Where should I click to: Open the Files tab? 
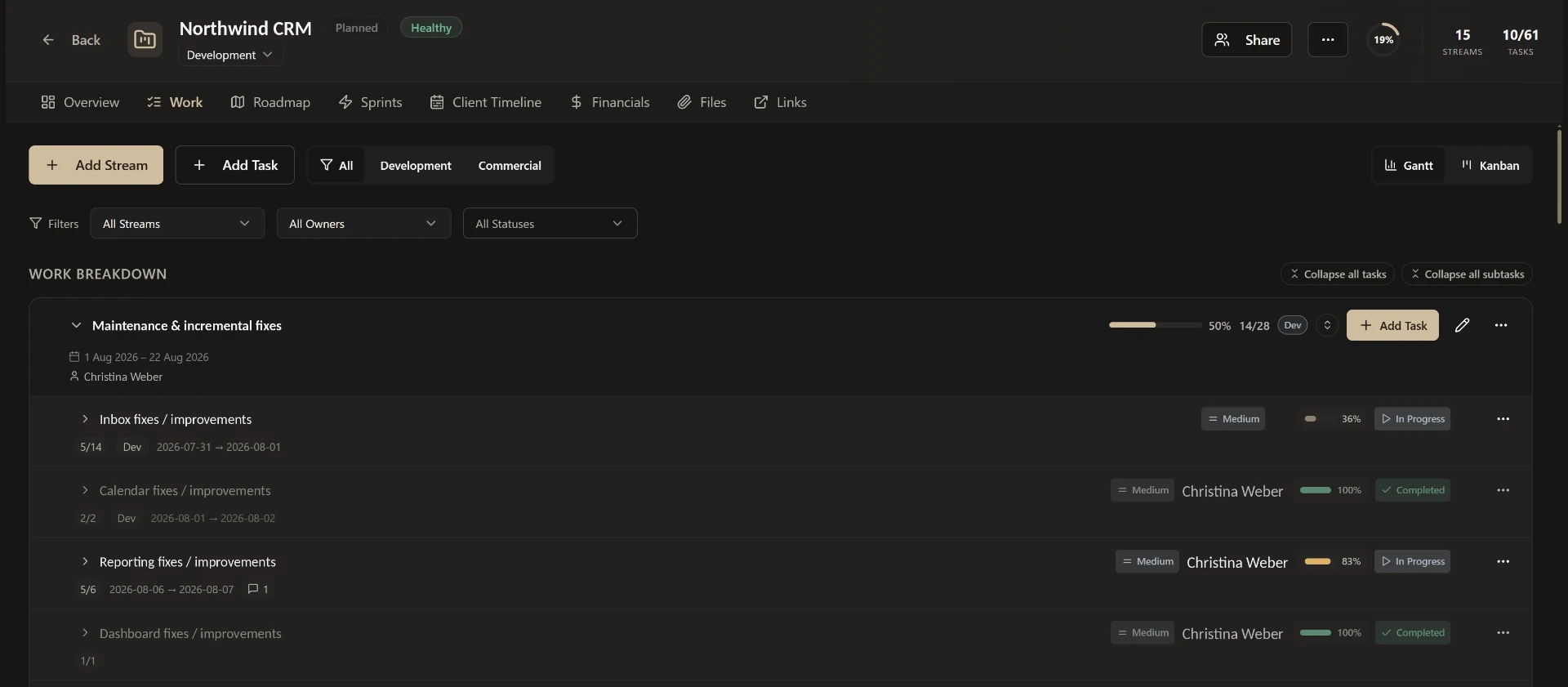(x=702, y=102)
